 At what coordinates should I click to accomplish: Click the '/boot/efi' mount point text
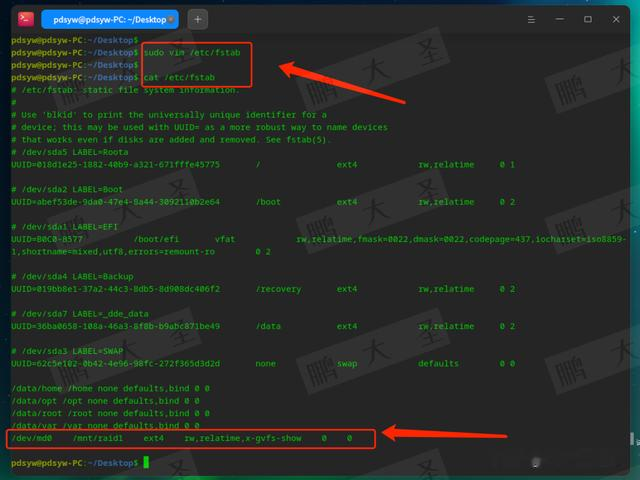tap(156, 239)
